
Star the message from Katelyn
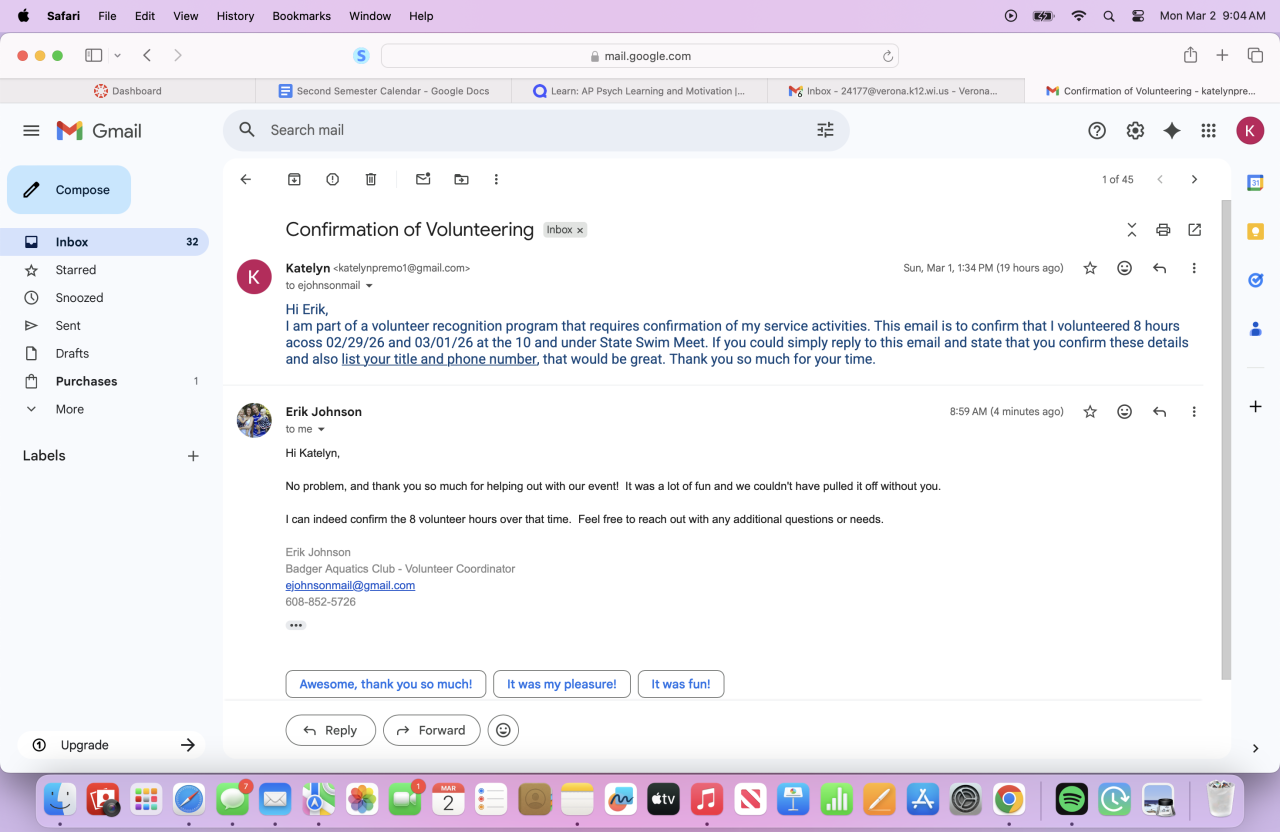point(1090,268)
